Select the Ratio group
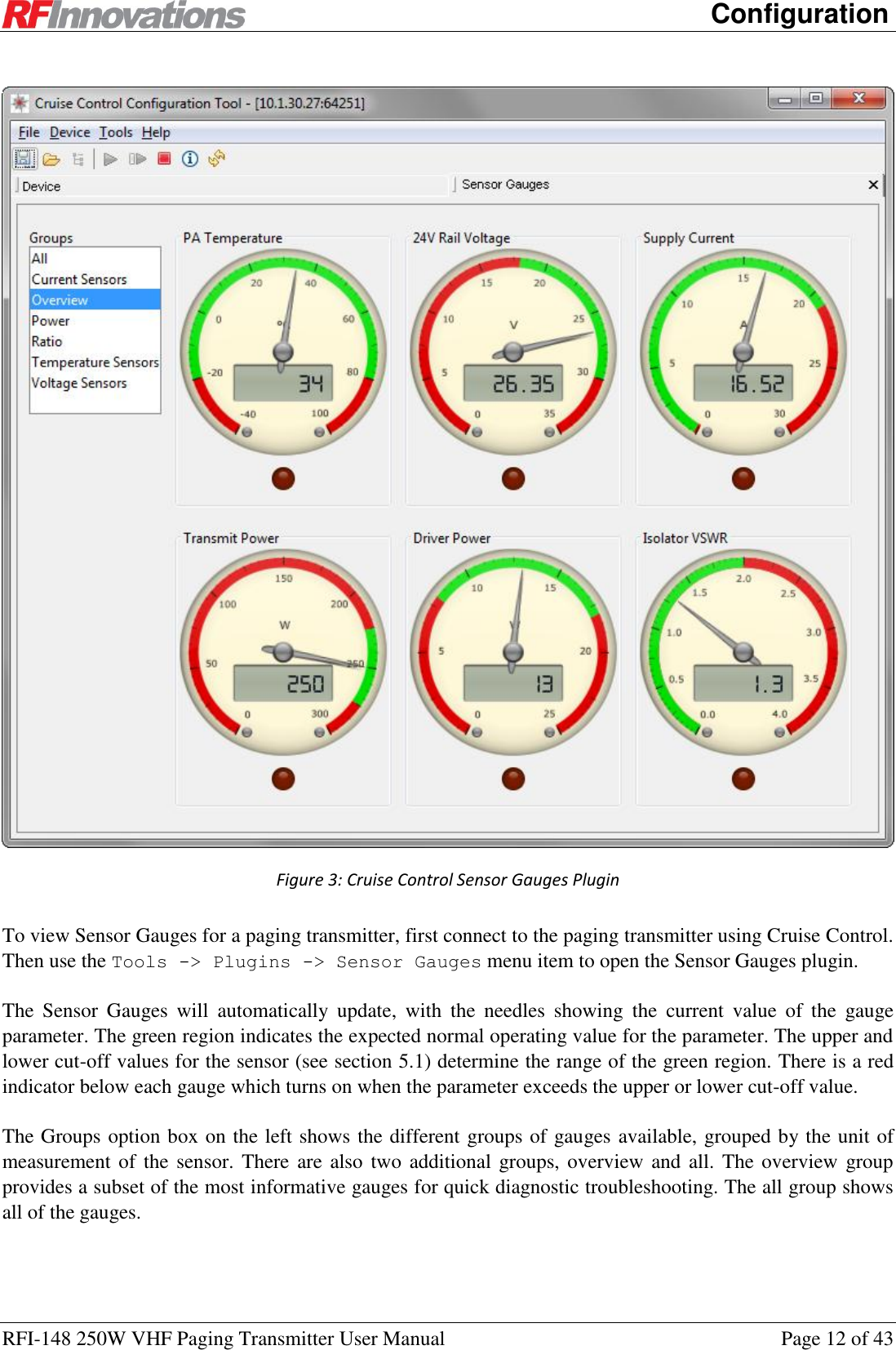The height and width of the screenshot is (1350, 896). click(x=95, y=341)
